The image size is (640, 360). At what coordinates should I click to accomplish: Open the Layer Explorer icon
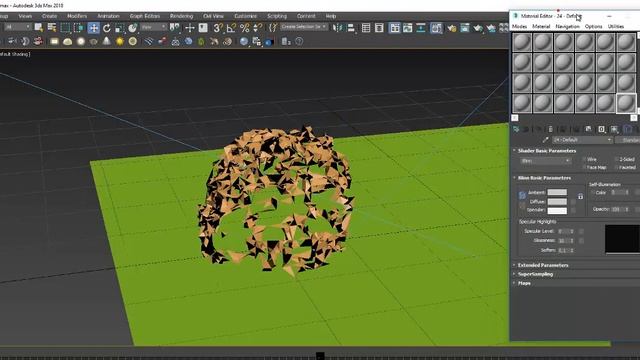point(379,28)
